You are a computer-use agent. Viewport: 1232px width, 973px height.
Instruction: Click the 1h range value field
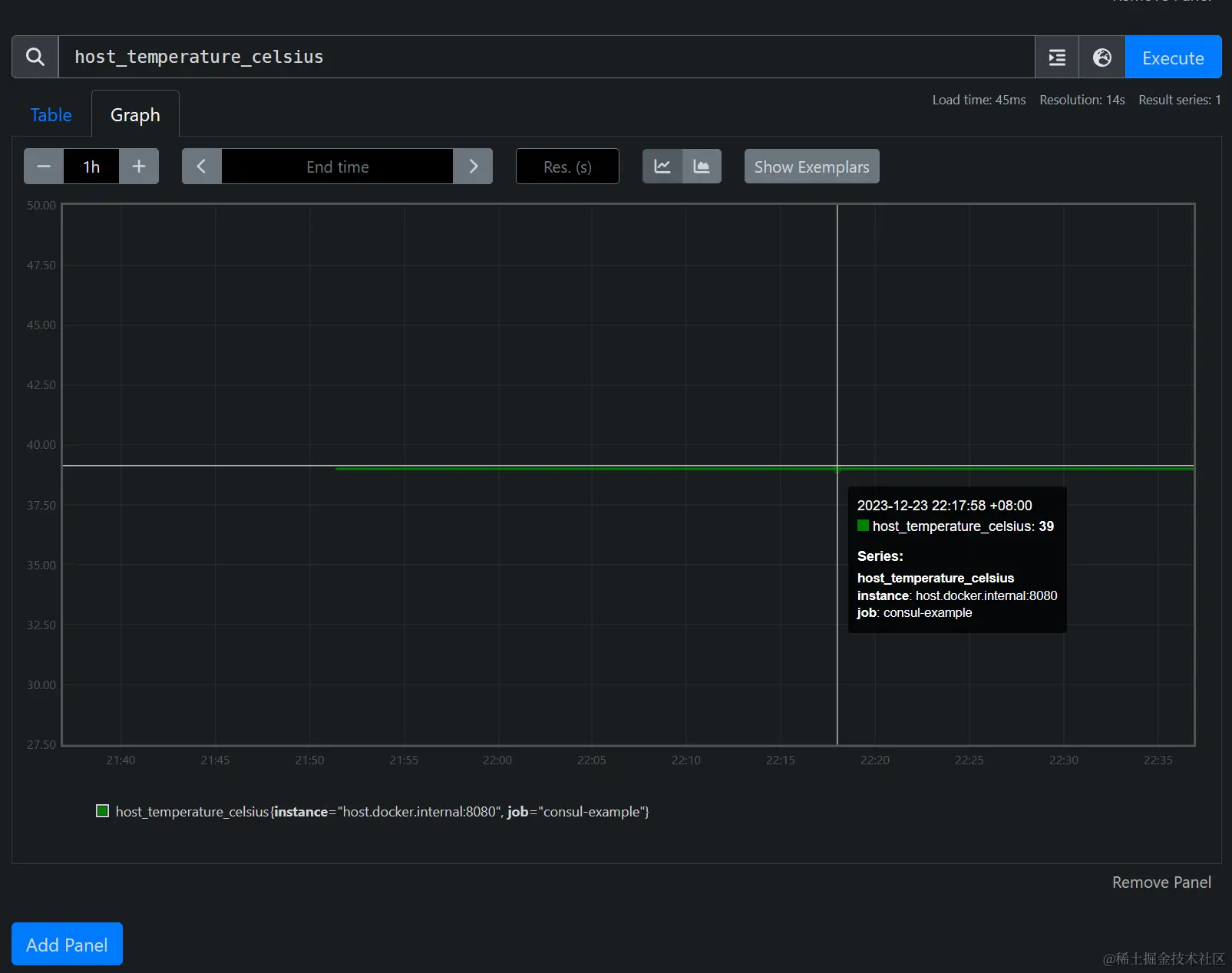point(91,167)
